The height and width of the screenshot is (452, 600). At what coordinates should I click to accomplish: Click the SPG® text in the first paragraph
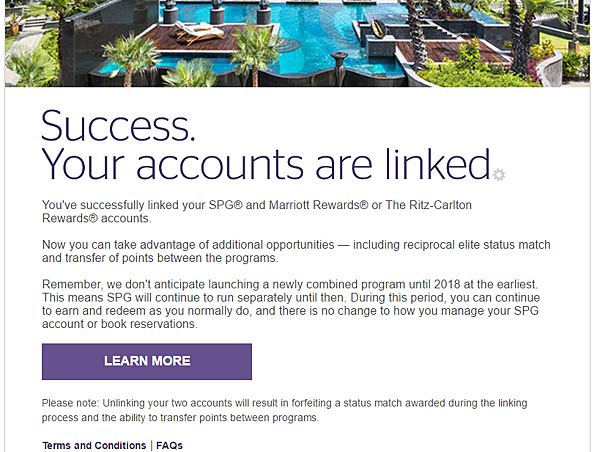[225, 205]
